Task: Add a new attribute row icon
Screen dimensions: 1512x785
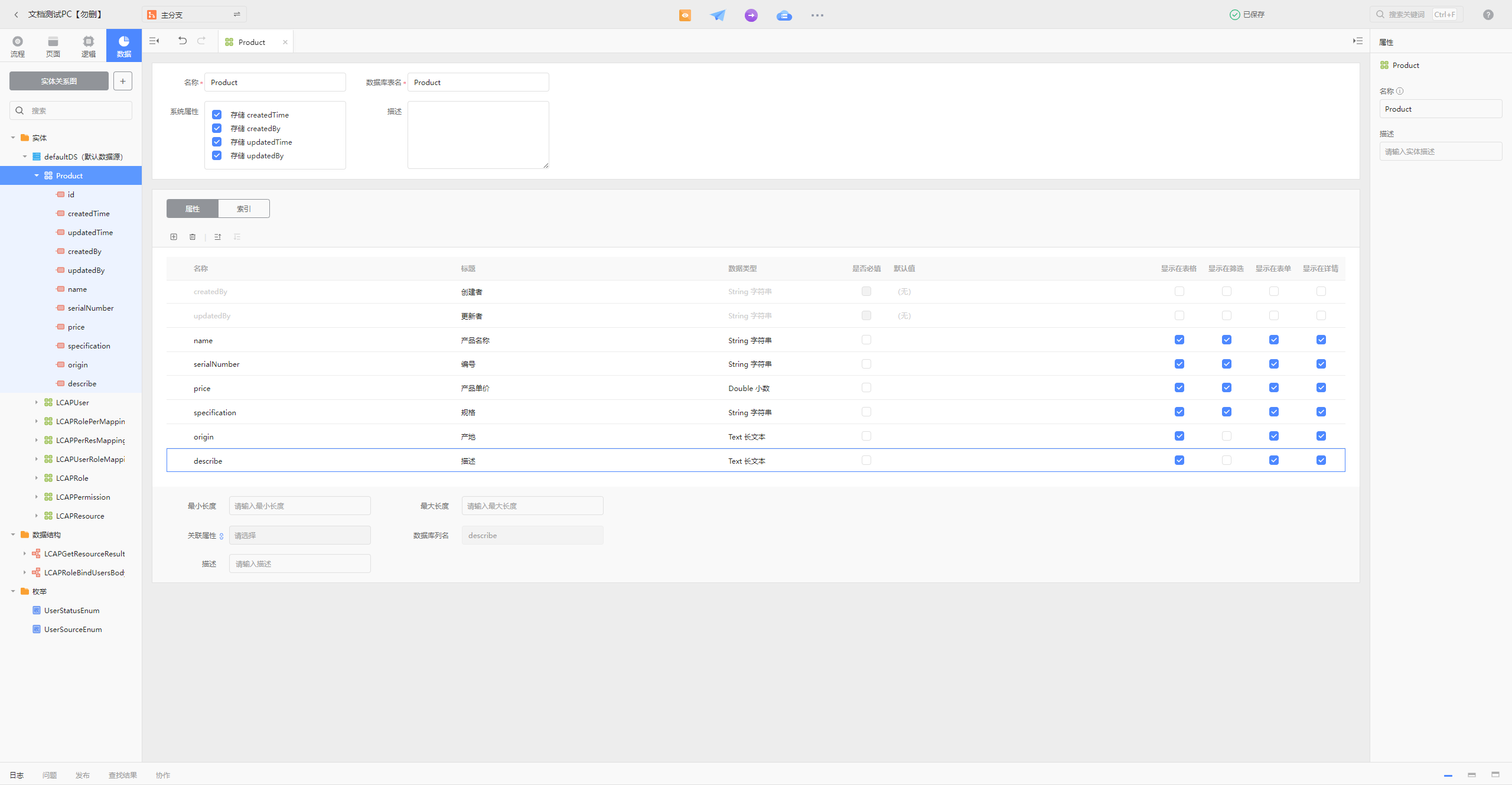Action: (174, 237)
